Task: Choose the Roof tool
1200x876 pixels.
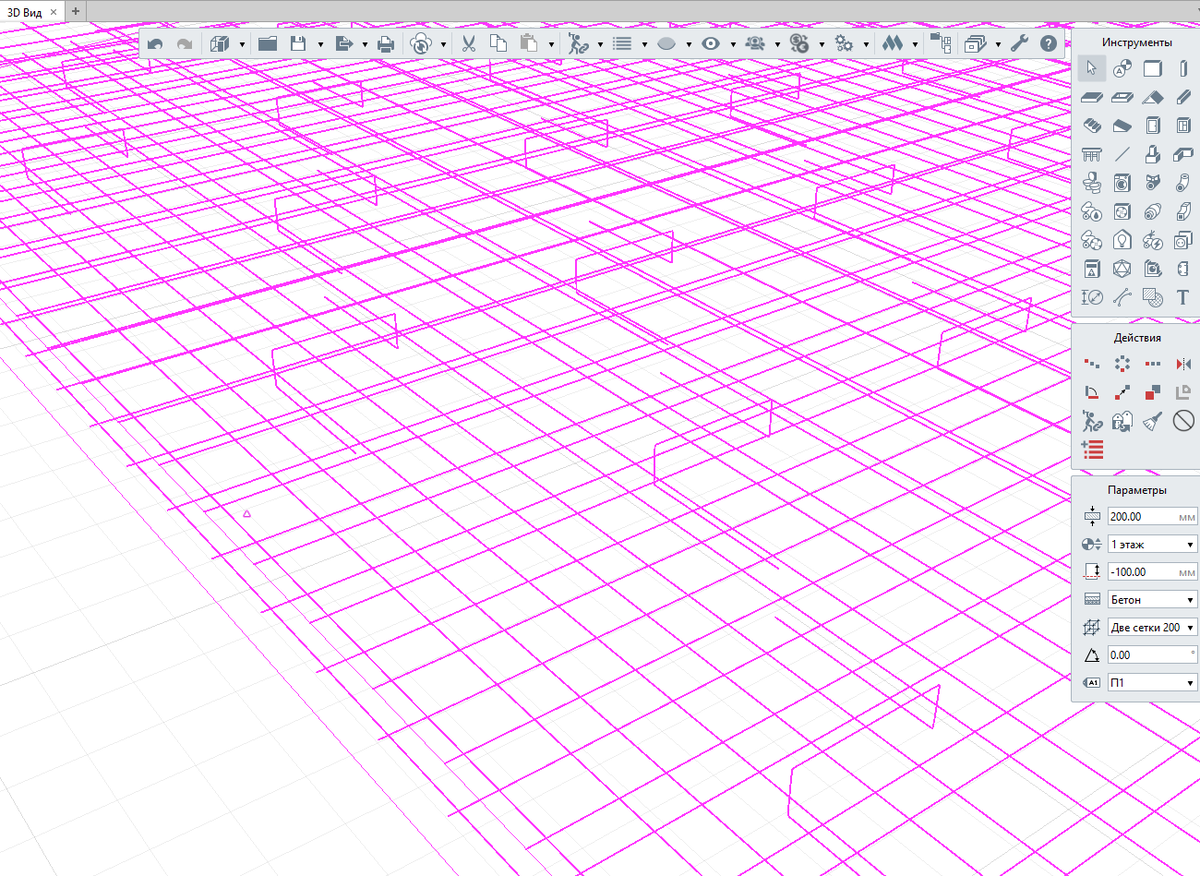Action: 1152,97
